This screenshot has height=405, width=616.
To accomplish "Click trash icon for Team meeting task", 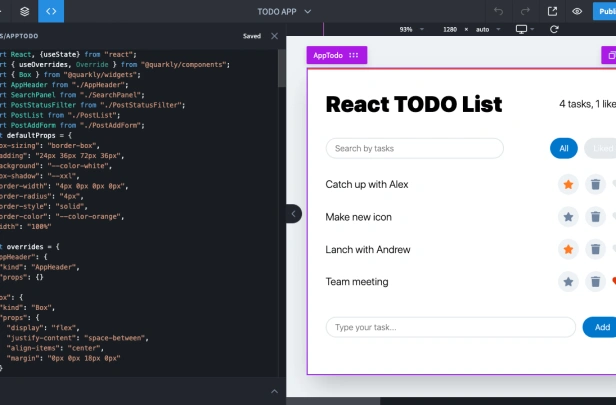I will coord(596,282).
